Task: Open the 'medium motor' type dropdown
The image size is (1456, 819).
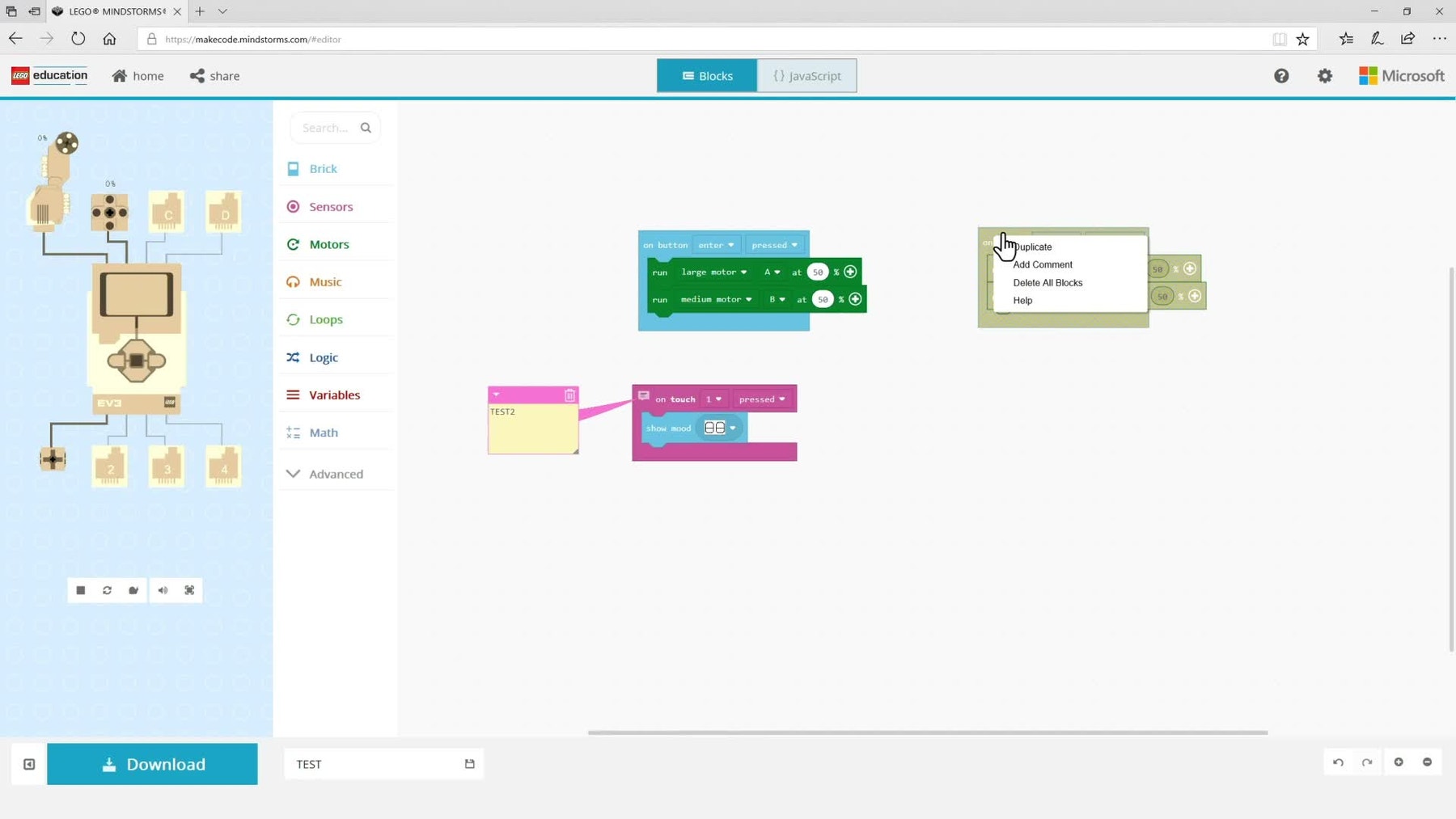Action: tap(716, 299)
